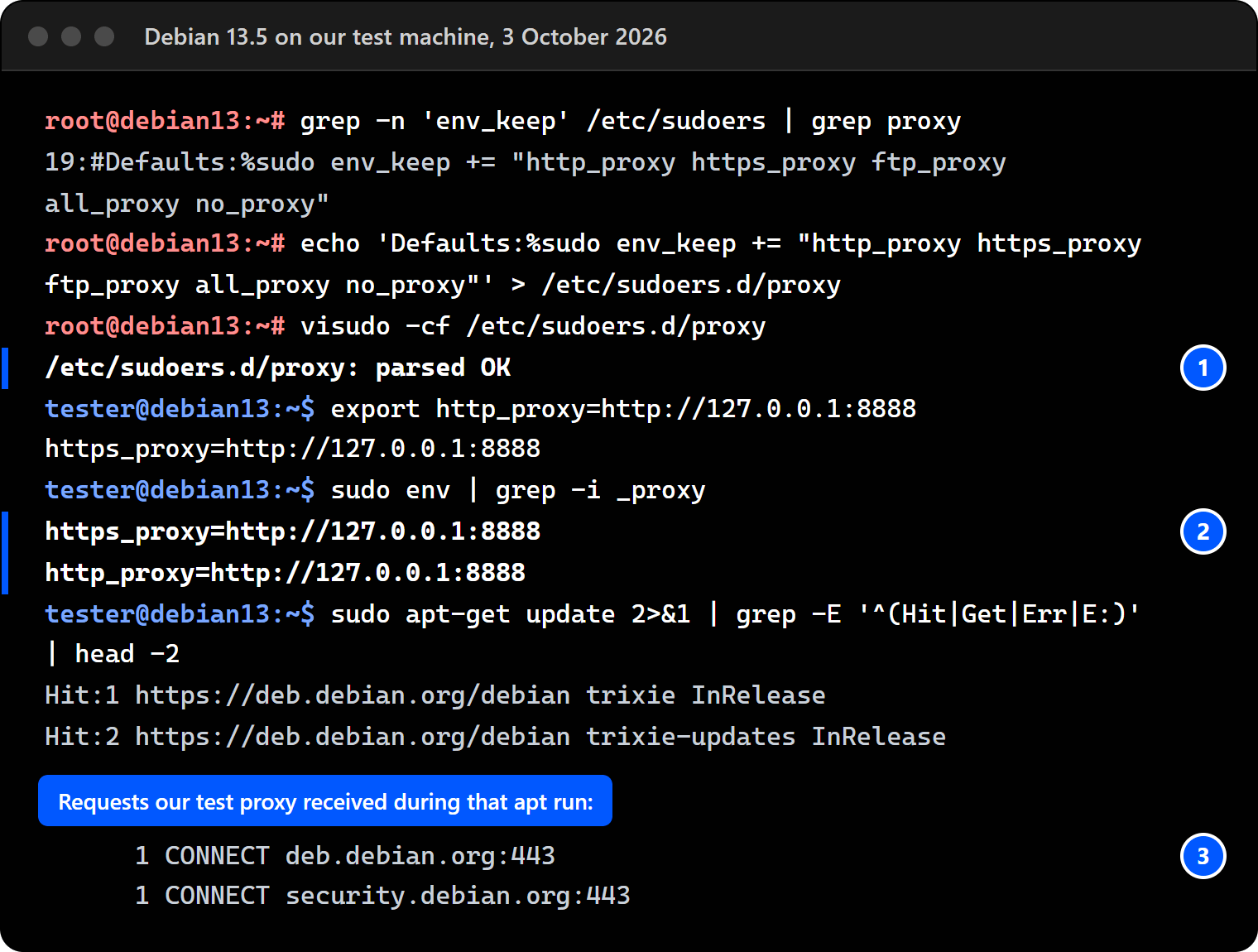
Task: Click the '1 CONNECT security.debian.org:443' line
Action: [x=382, y=896]
